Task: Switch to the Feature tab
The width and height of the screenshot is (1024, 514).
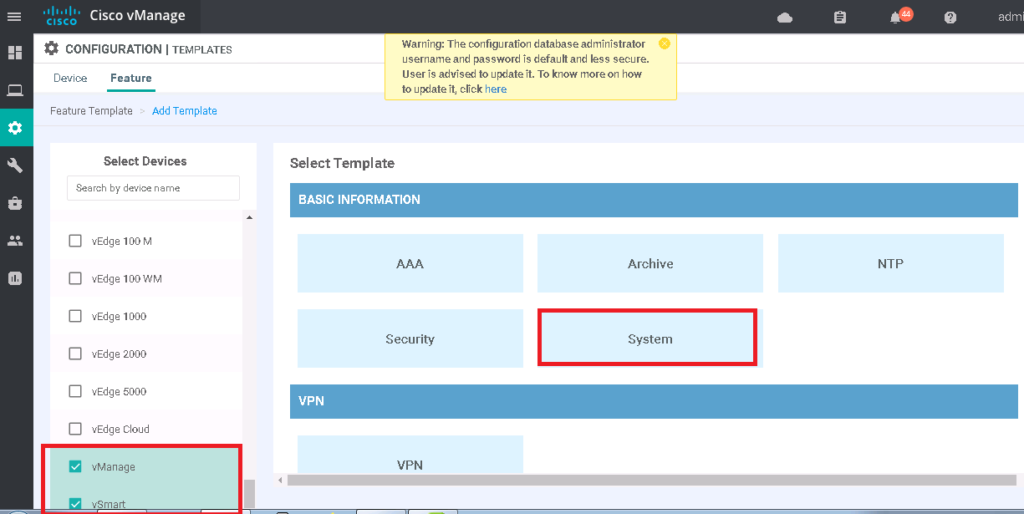Action: pos(131,78)
